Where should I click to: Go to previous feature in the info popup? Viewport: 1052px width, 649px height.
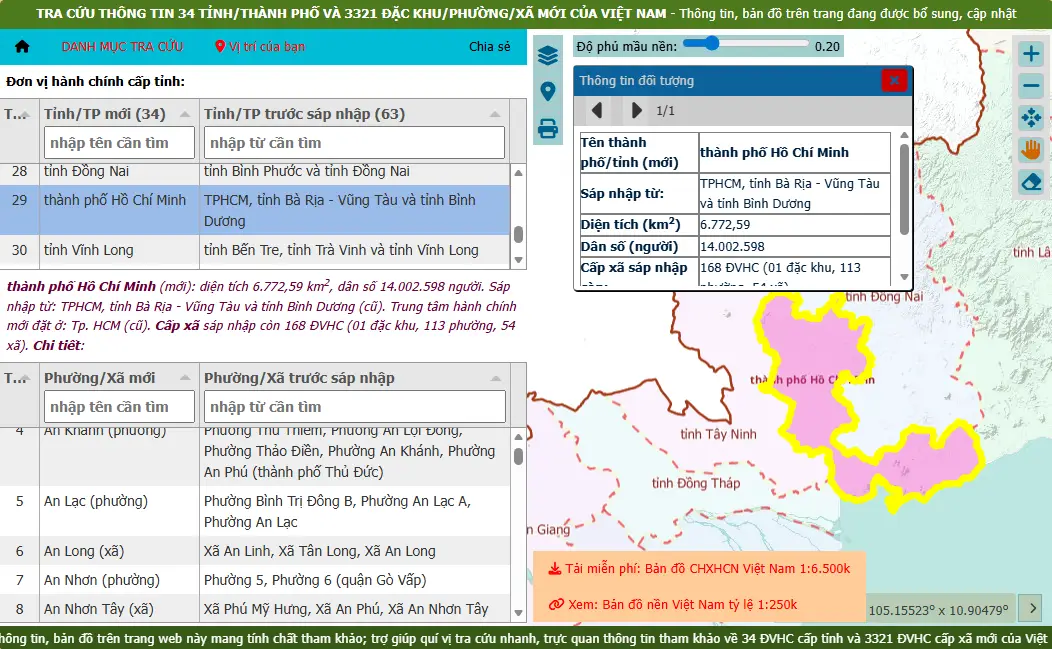pyautogui.click(x=597, y=110)
